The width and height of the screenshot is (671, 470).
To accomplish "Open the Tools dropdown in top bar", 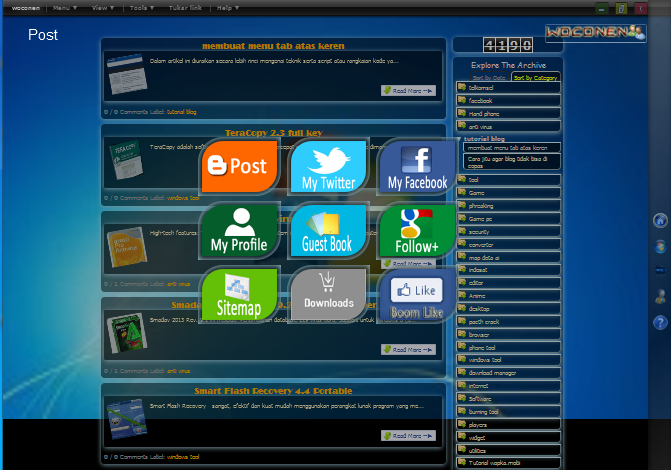I will 142,8.
